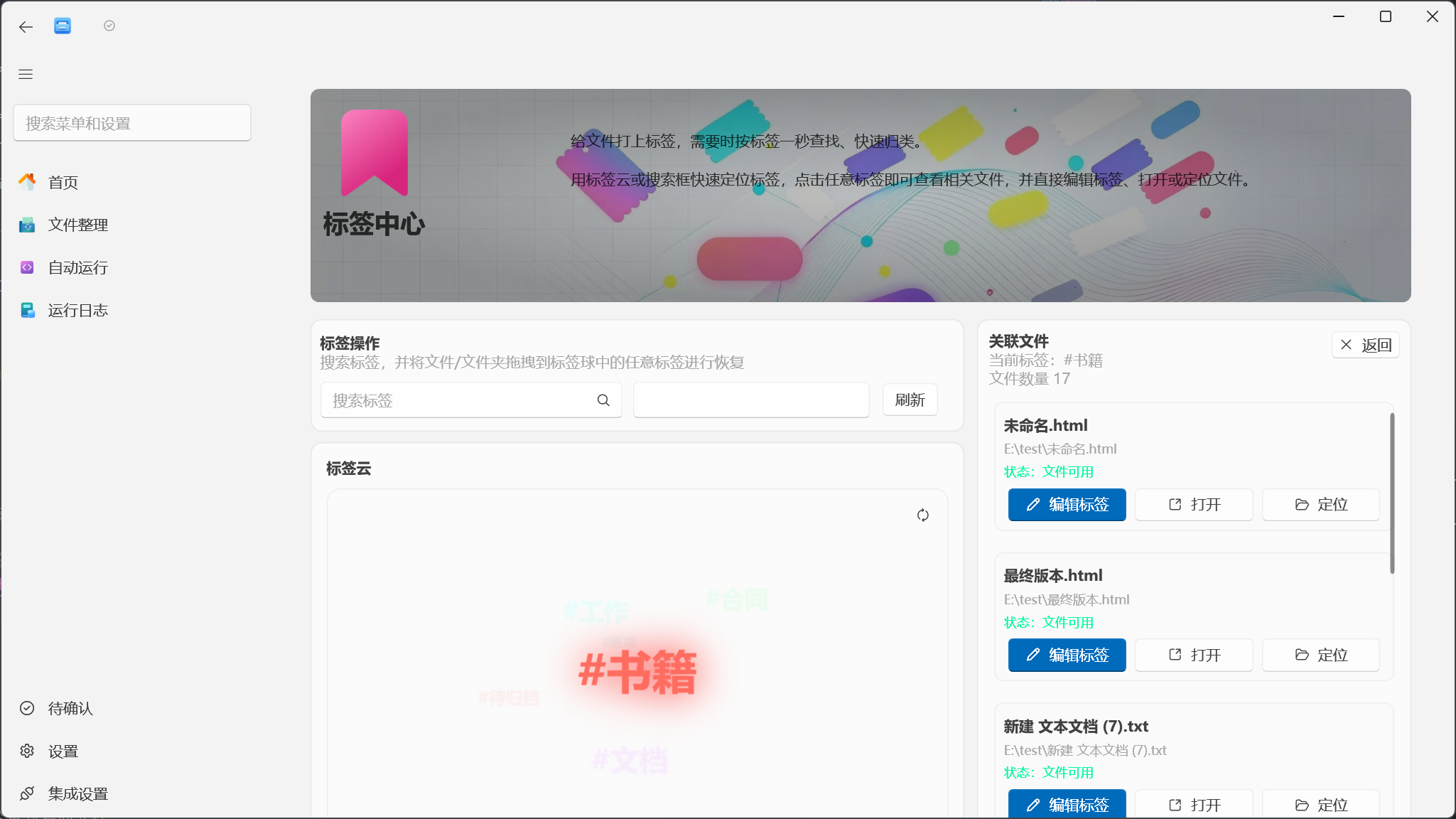
Task: Click the 刷新 refresh button
Action: [x=910, y=400]
